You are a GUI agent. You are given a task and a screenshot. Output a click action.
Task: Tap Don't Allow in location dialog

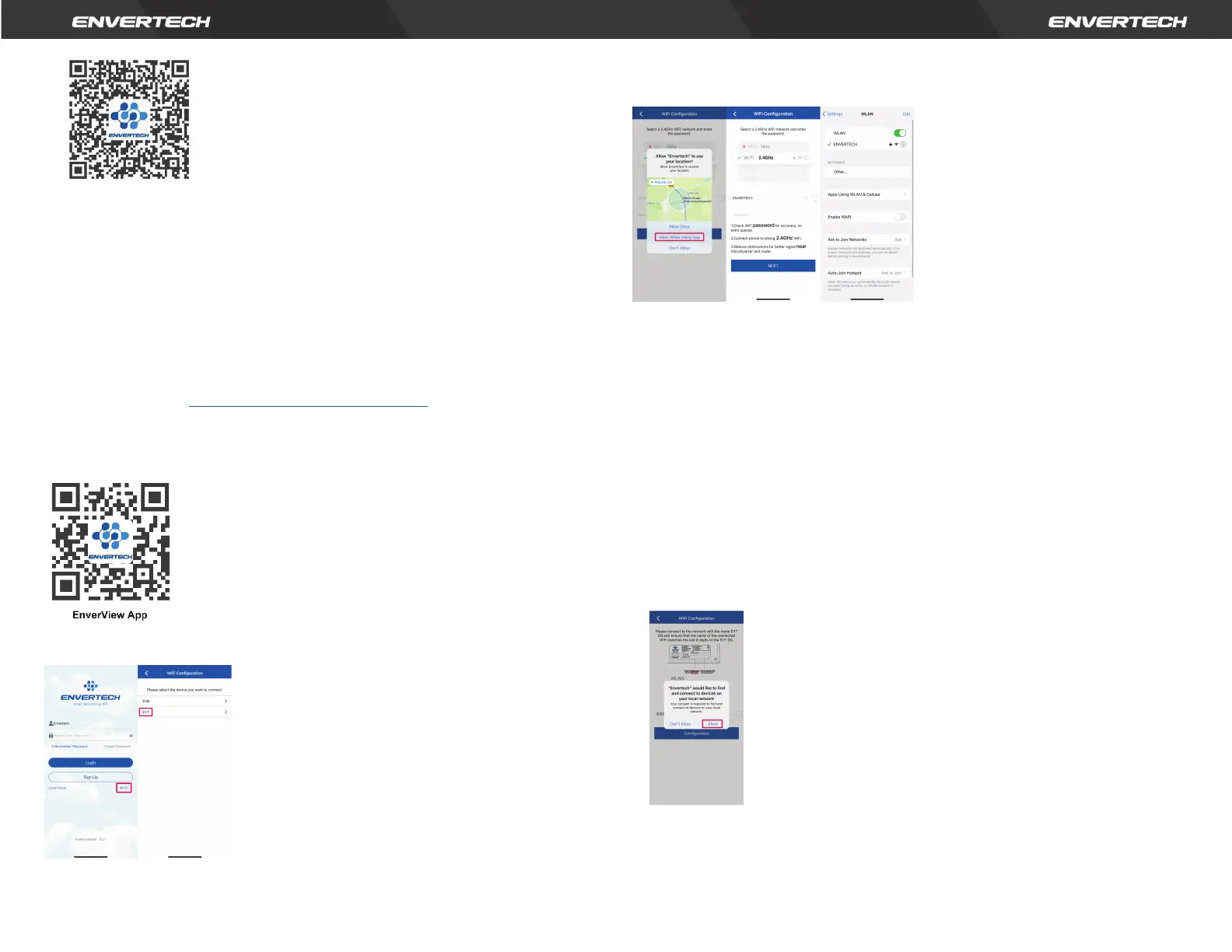tap(679, 248)
